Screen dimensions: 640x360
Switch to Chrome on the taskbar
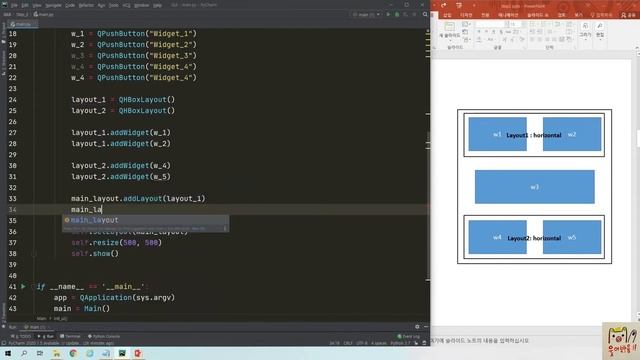(73, 353)
